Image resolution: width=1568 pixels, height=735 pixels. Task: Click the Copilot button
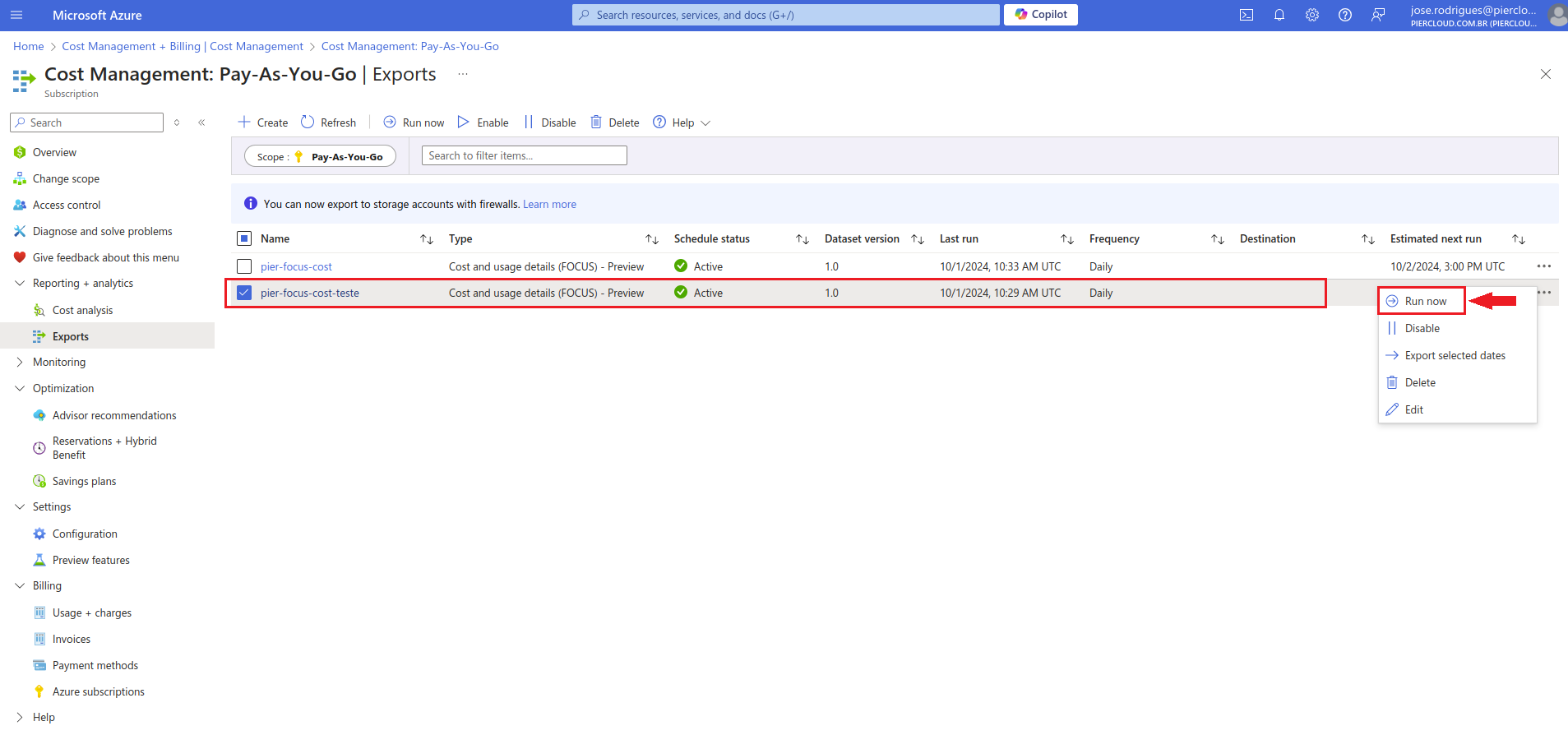click(1041, 15)
